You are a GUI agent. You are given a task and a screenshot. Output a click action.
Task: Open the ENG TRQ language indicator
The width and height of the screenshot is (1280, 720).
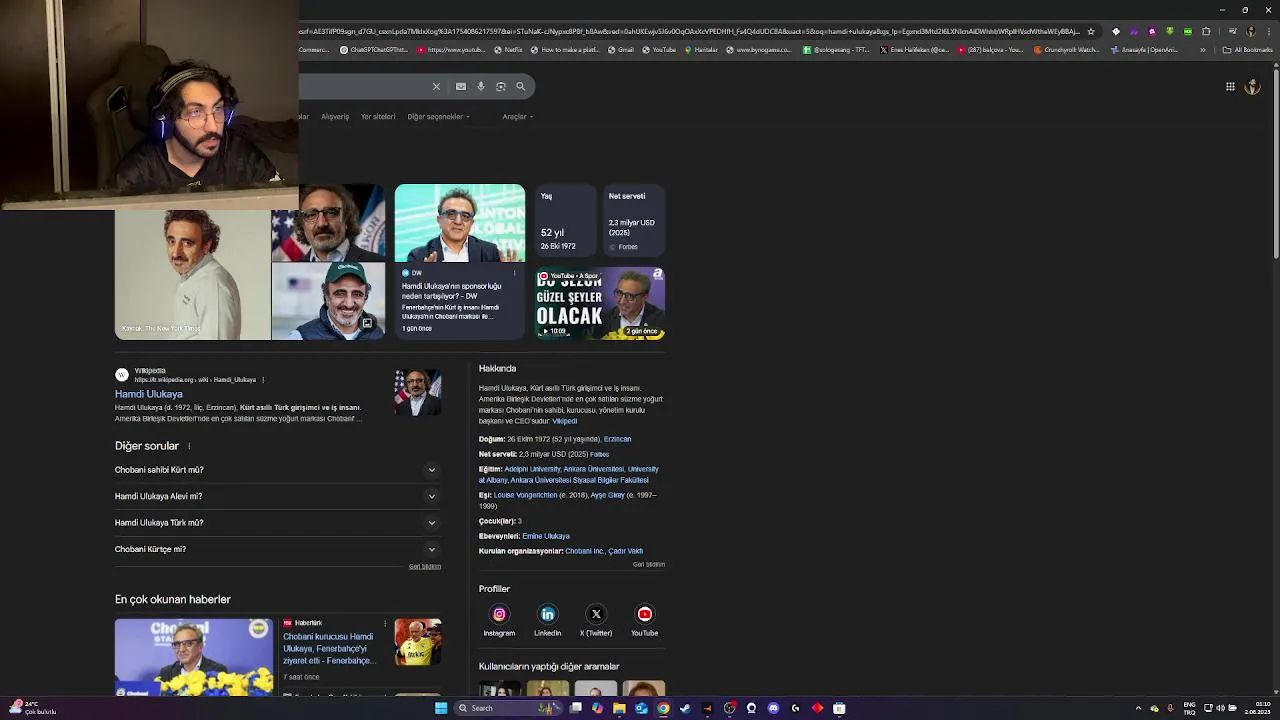point(1190,708)
